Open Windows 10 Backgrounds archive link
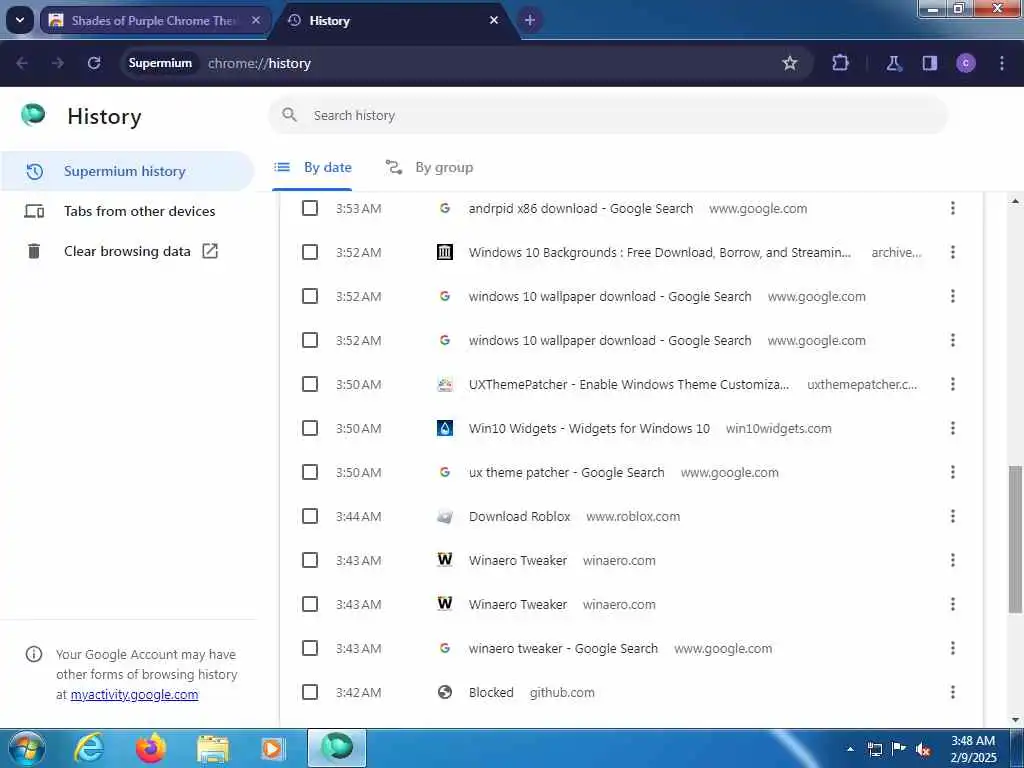This screenshot has height=768, width=1024. 660,252
